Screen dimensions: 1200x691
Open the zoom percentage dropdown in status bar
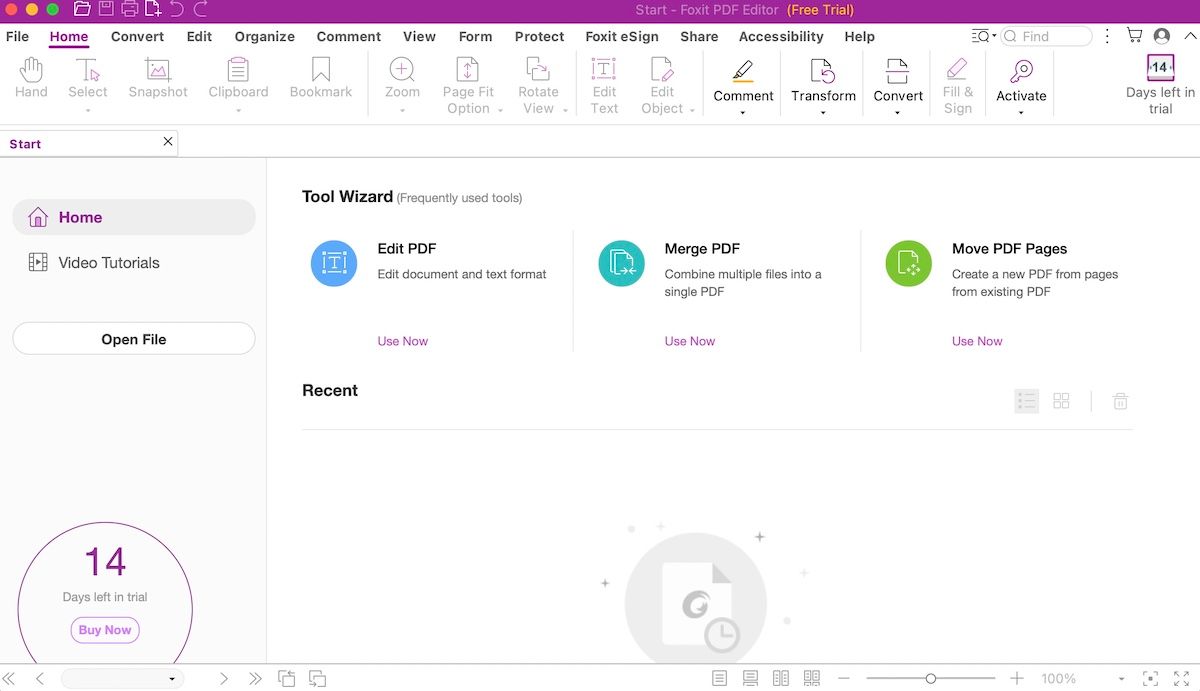1121,679
